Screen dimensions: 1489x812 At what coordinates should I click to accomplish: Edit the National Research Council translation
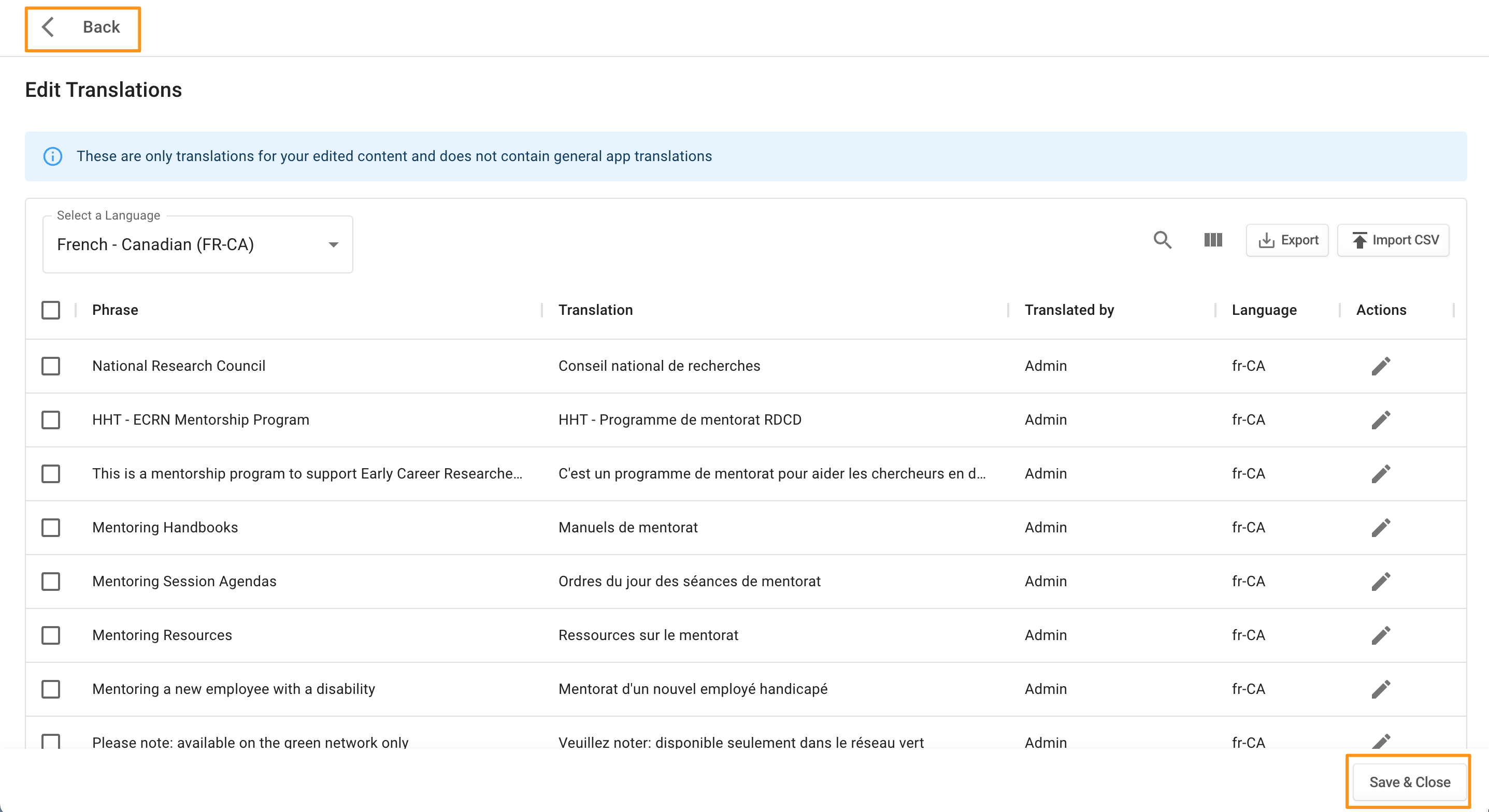pos(1381,367)
